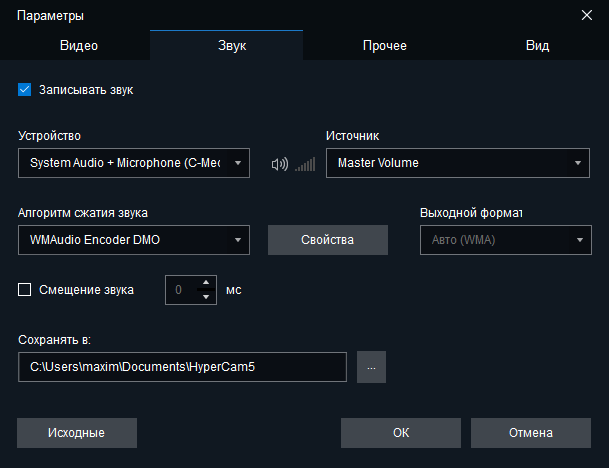Toggle the Записывать звук checkbox

pyautogui.click(x=25, y=90)
